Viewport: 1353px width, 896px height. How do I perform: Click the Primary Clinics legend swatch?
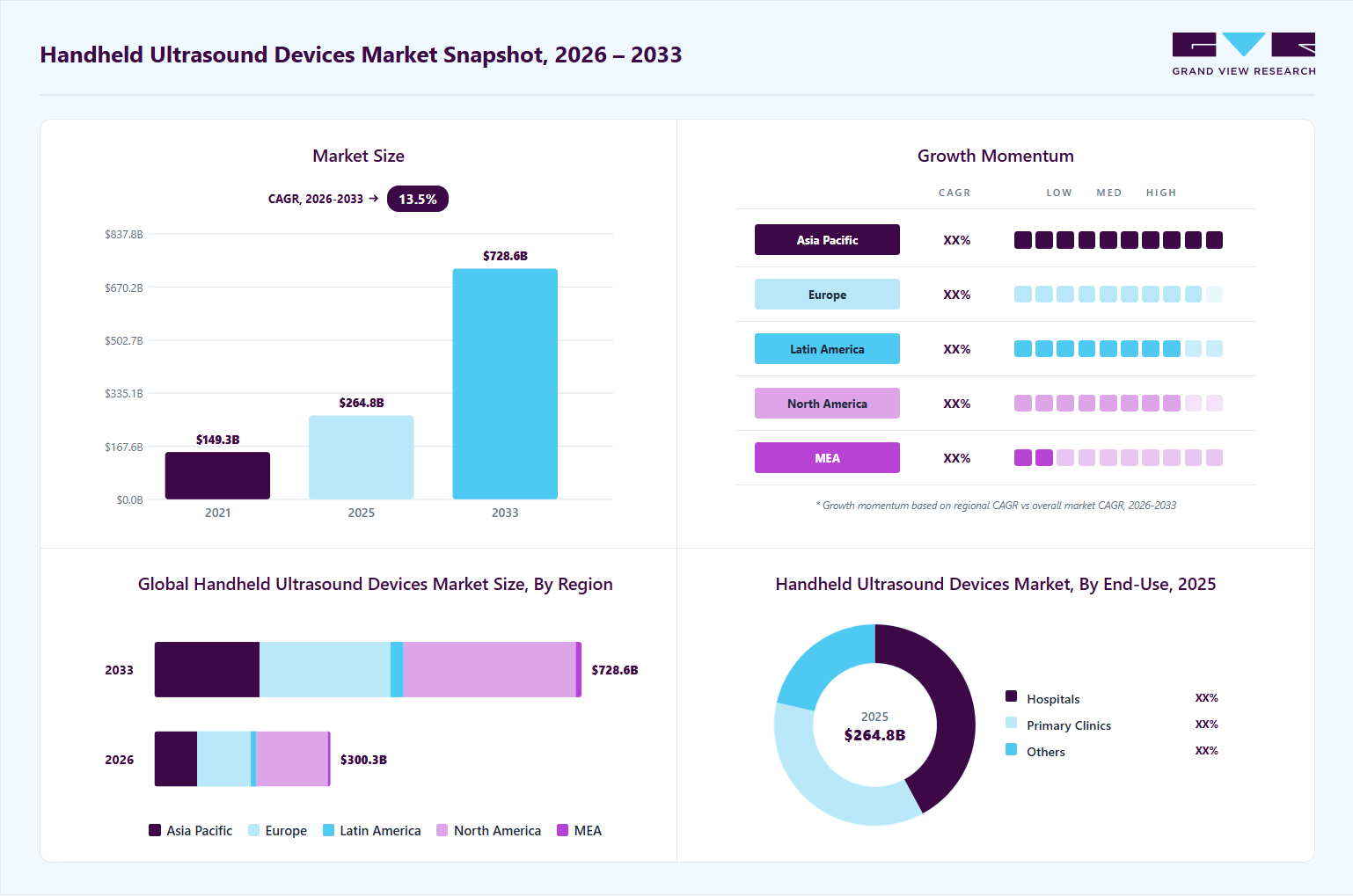click(x=1012, y=723)
